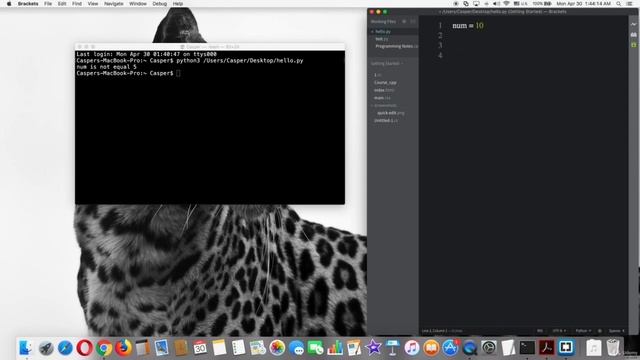Open the yellow Notes app in Dock
640x360 pixels.
[x=219, y=348]
